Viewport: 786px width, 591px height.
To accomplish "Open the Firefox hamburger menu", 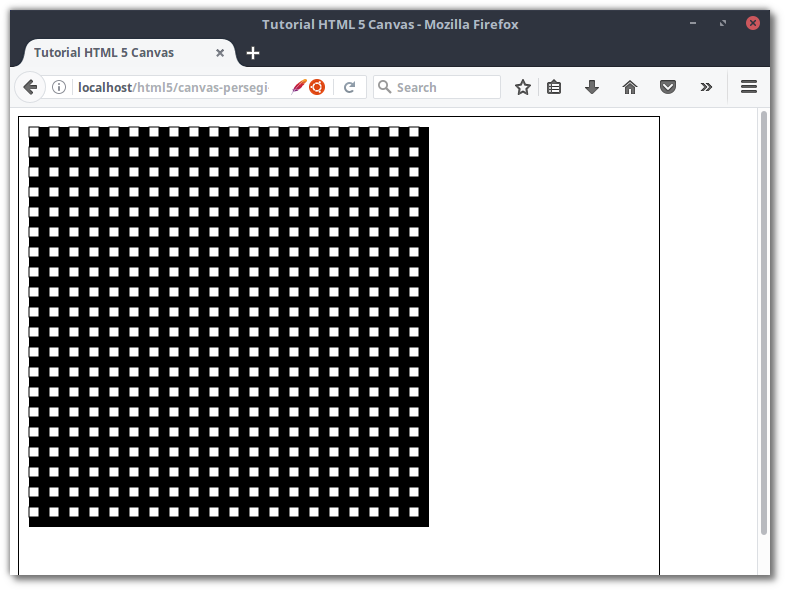I will [748, 87].
